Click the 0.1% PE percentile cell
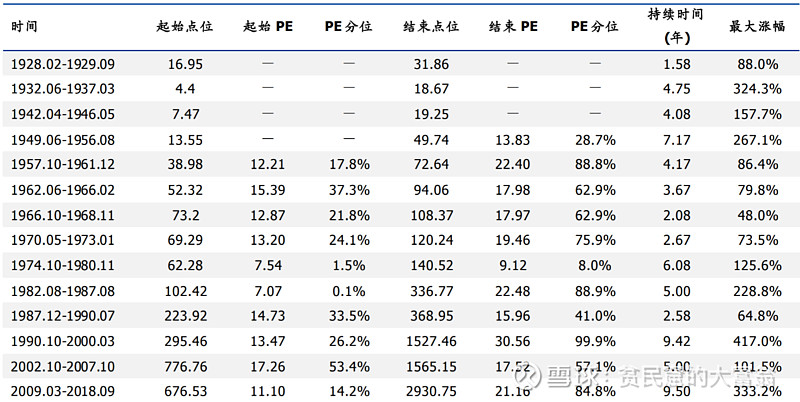This screenshot has width=800, height=402. (x=347, y=291)
